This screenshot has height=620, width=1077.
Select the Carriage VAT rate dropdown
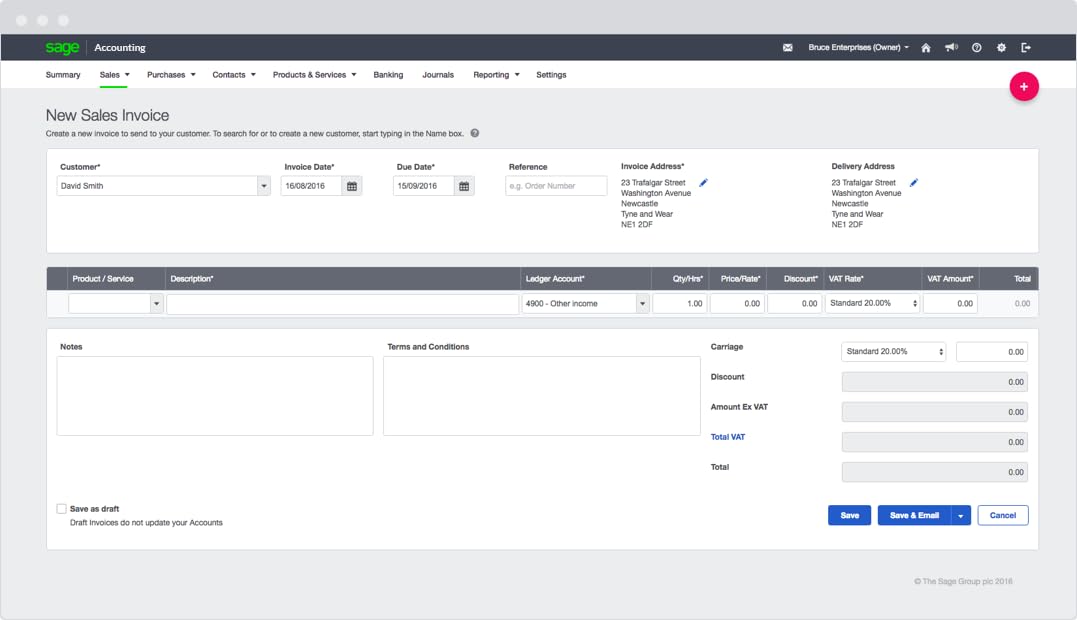click(893, 352)
